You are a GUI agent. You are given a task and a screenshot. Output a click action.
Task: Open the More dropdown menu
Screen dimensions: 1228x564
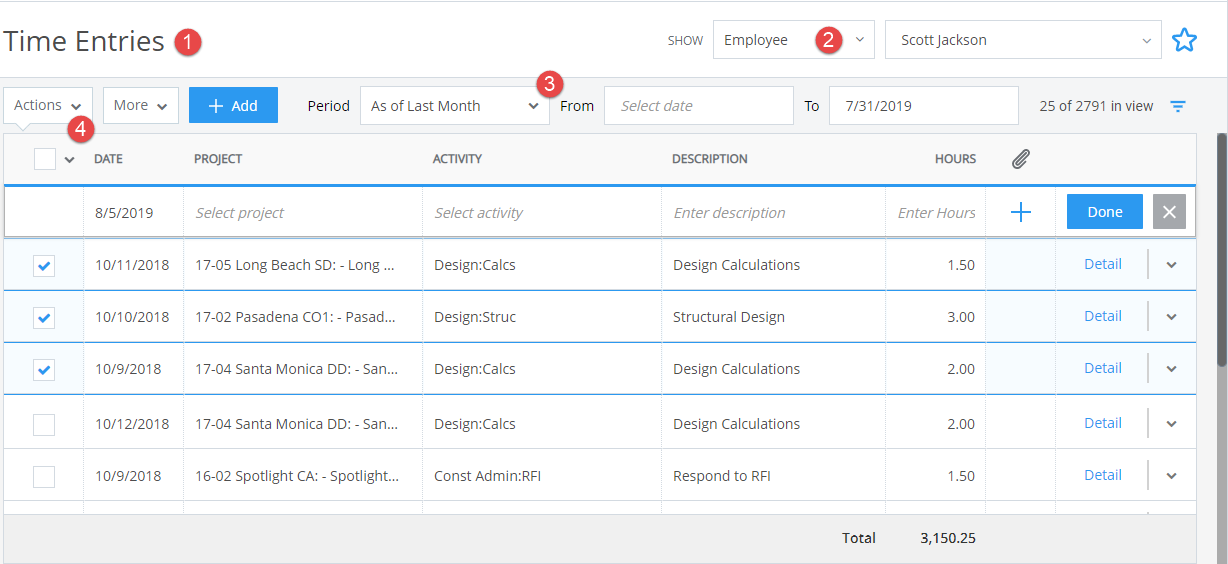141,105
